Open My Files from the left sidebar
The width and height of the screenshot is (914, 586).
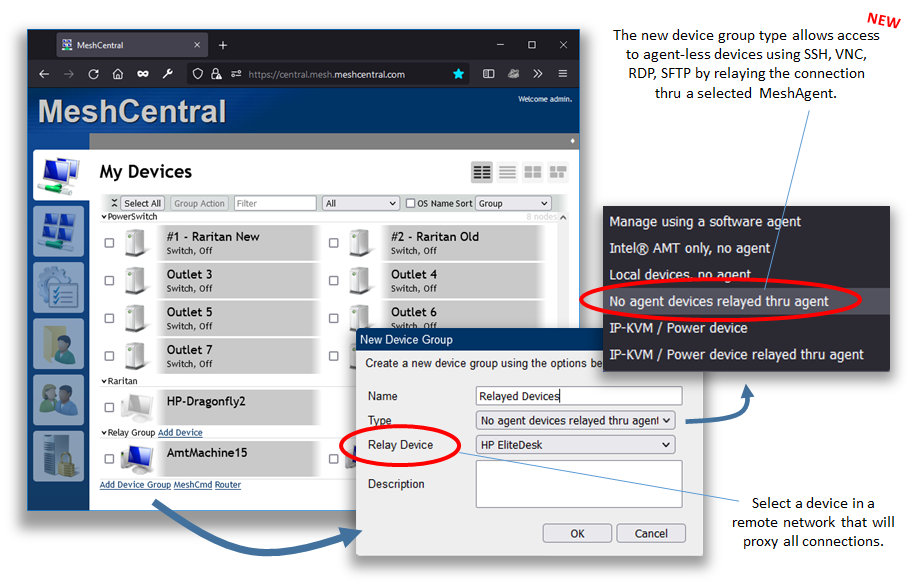[x=60, y=345]
